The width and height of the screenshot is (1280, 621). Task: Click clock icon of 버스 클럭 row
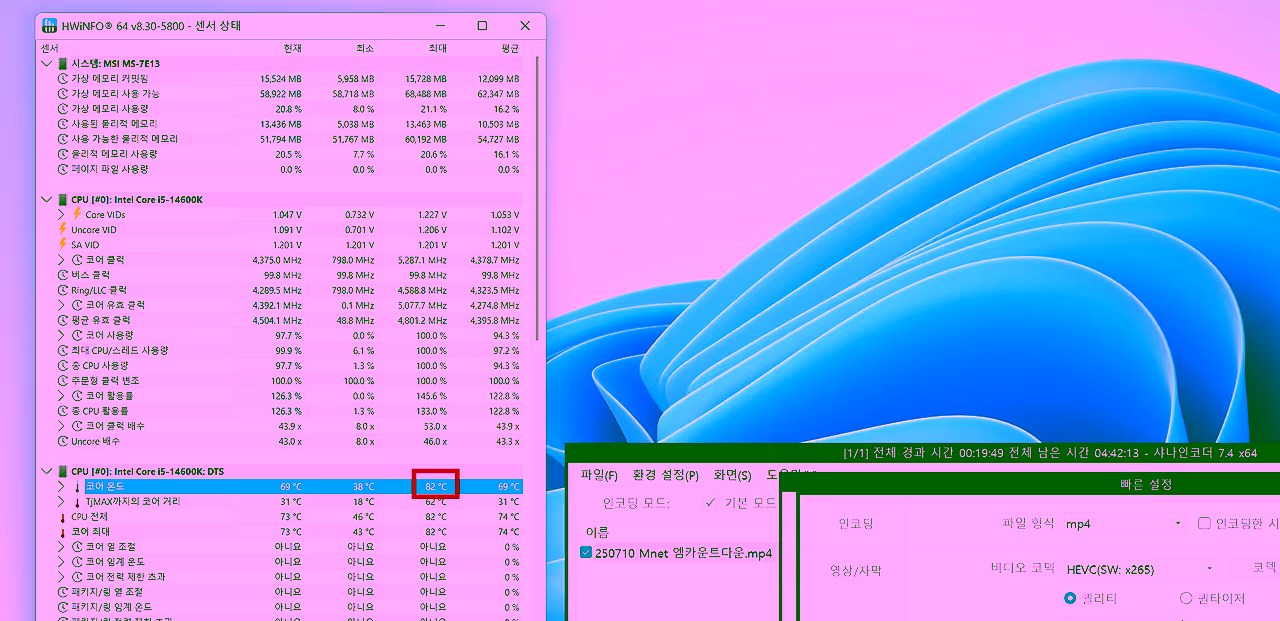point(63,274)
